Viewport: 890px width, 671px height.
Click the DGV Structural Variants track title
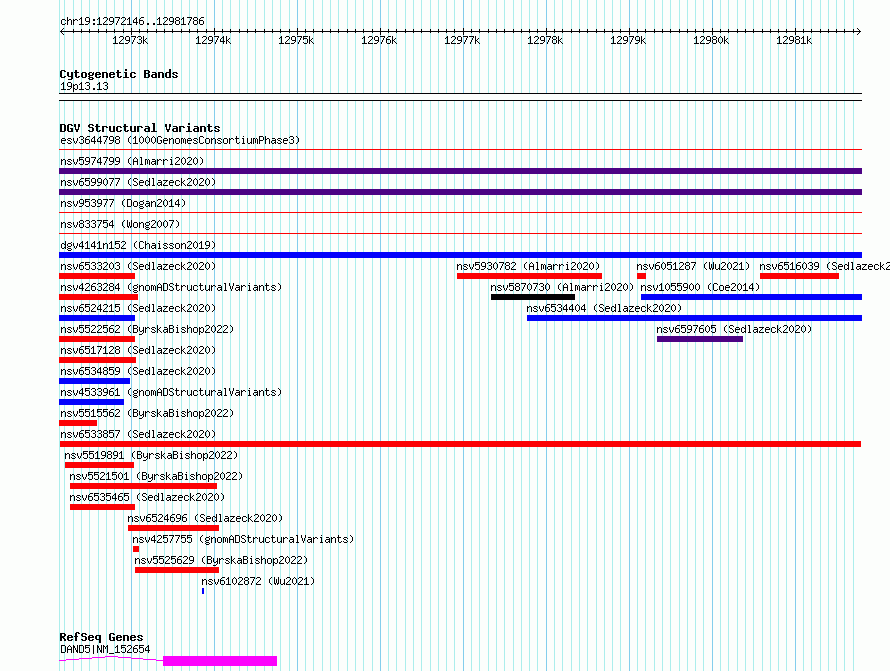(x=140, y=128)
